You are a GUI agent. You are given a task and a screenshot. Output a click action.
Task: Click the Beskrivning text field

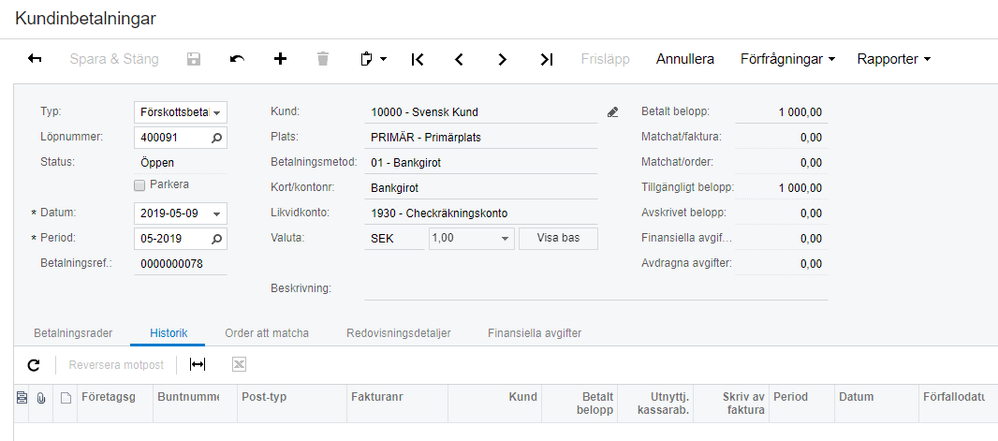tap(596, 288)
